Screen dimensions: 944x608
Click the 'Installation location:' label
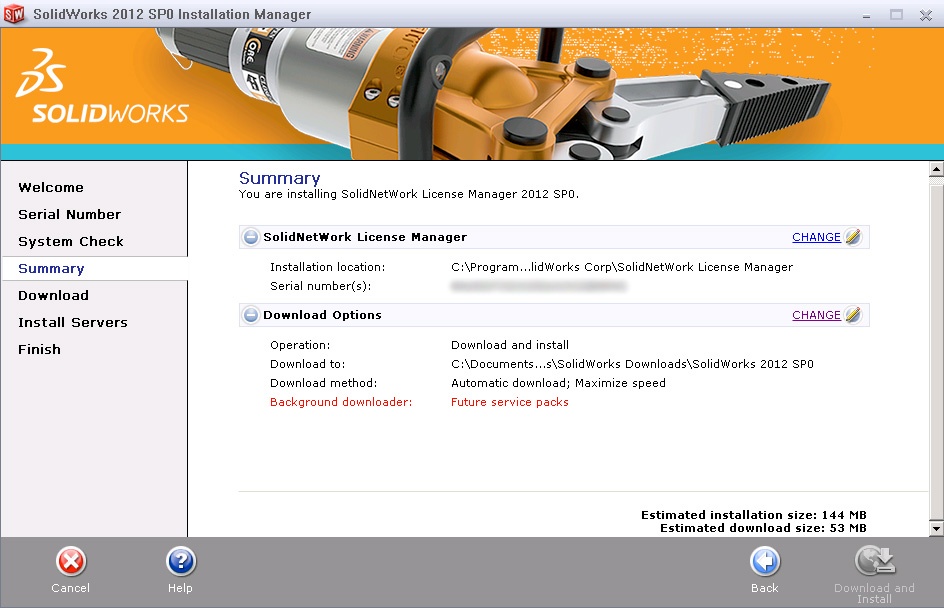click(x=328, y=267)
